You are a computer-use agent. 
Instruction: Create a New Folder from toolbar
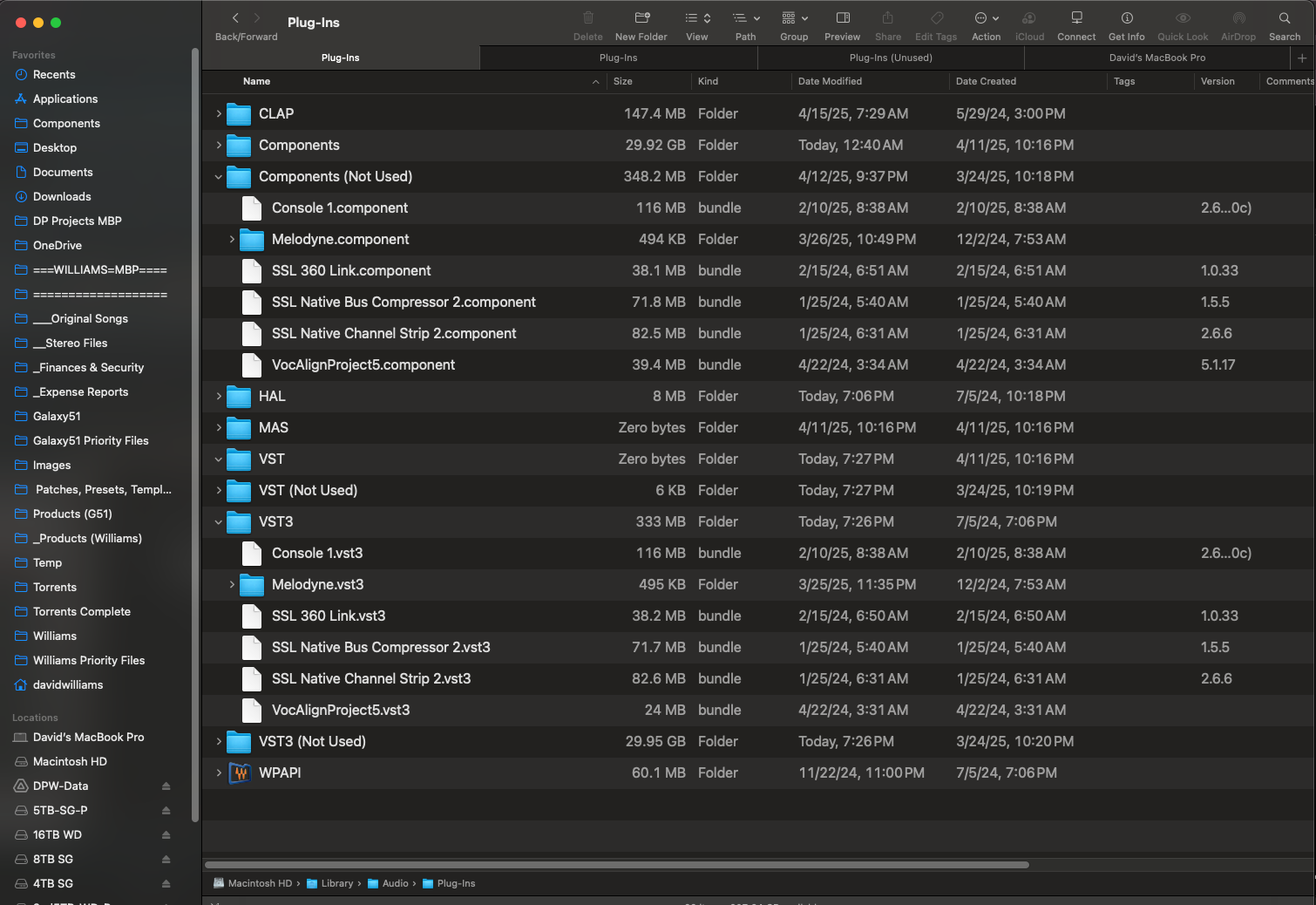tap(642, 18)
